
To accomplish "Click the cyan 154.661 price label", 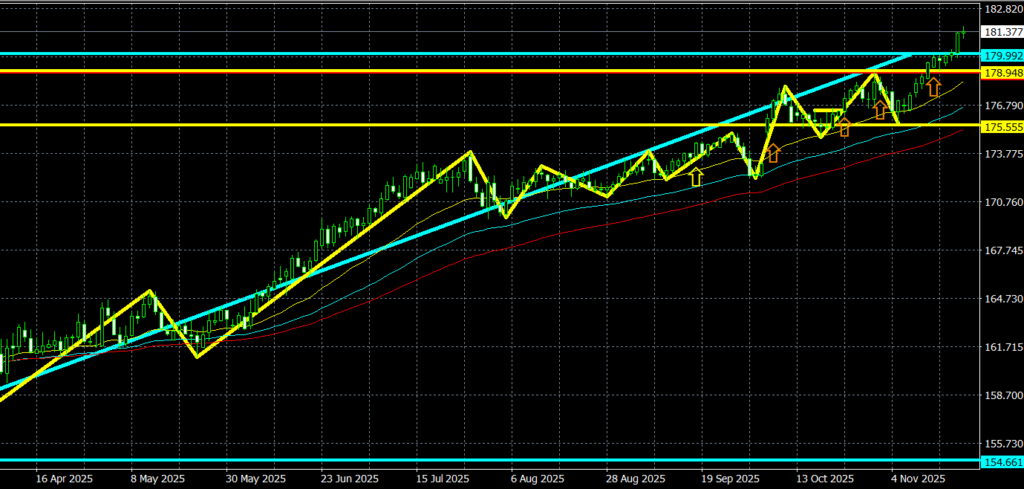I will click(x=1001, y=463).
